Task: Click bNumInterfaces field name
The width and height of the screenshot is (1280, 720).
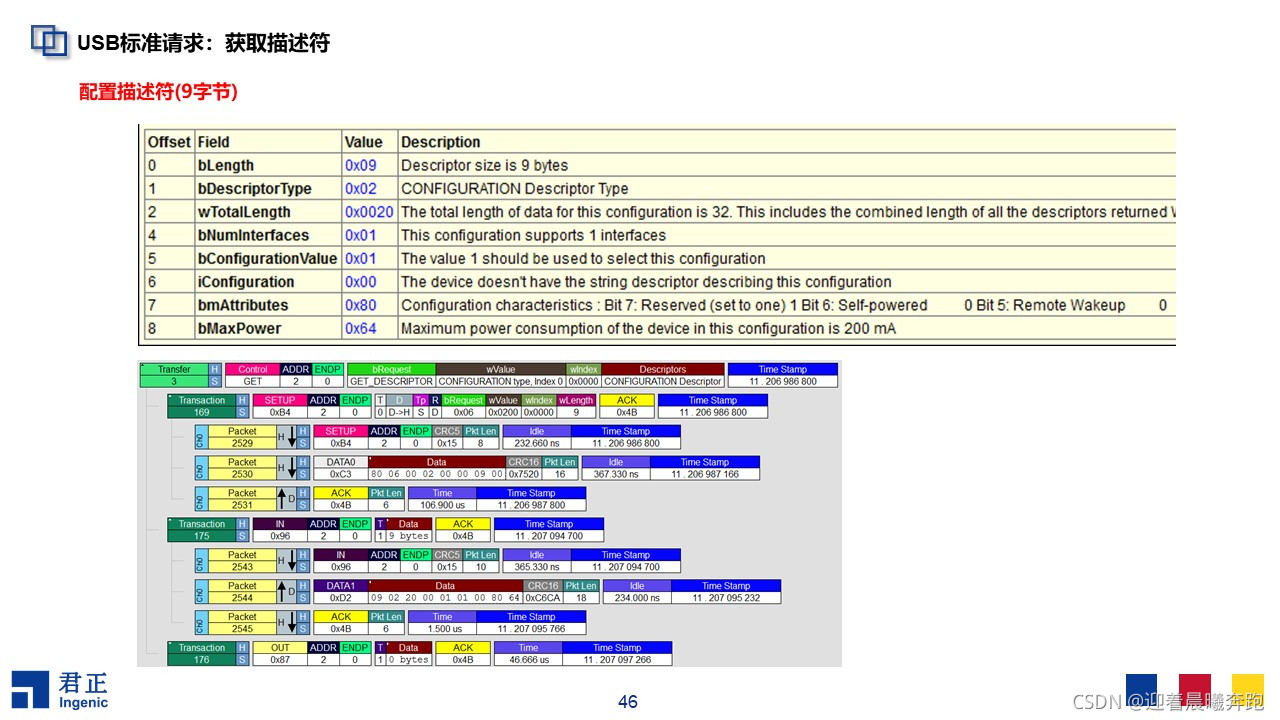Action: [254, 235]
